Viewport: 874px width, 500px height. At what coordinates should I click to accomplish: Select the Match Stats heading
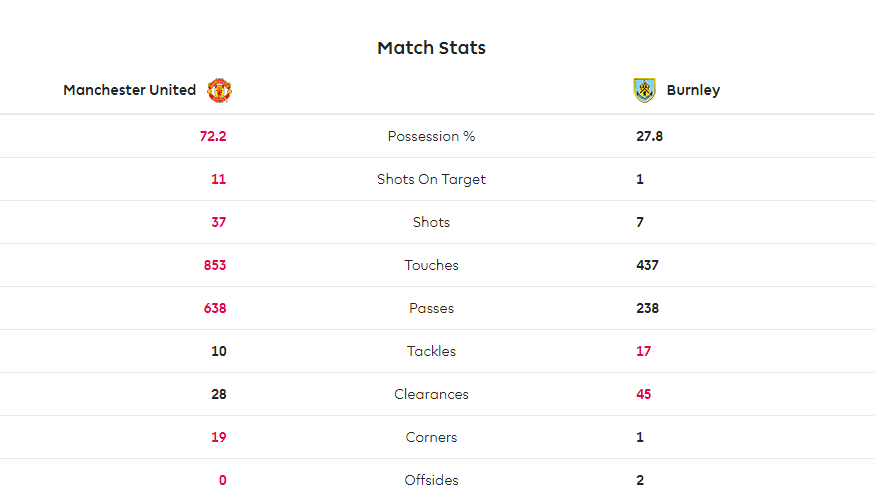[x=431, y=48]
